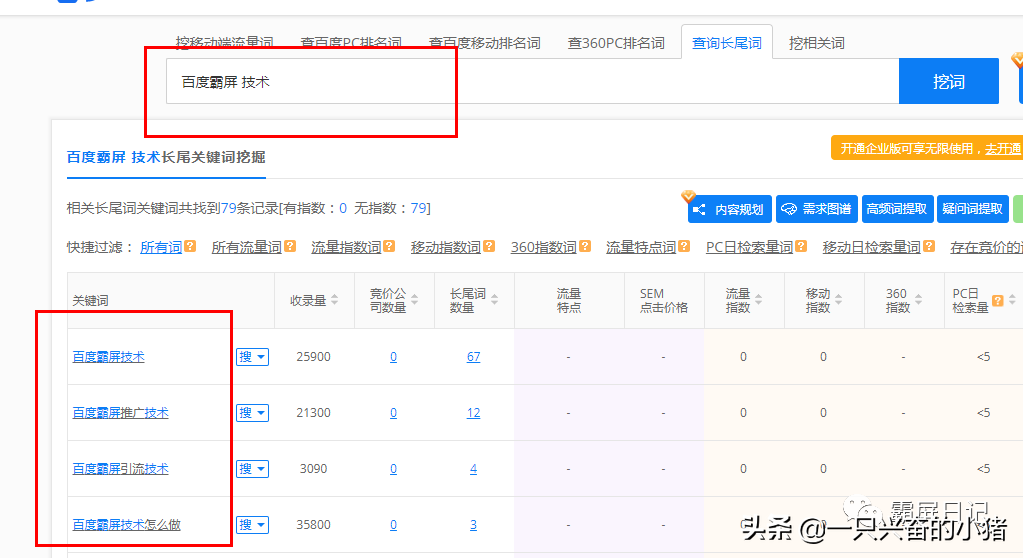The image size is (1023, 558).
Task: Click 高频词提取 button
Action: pyautogui.click(x=897, y=209)
